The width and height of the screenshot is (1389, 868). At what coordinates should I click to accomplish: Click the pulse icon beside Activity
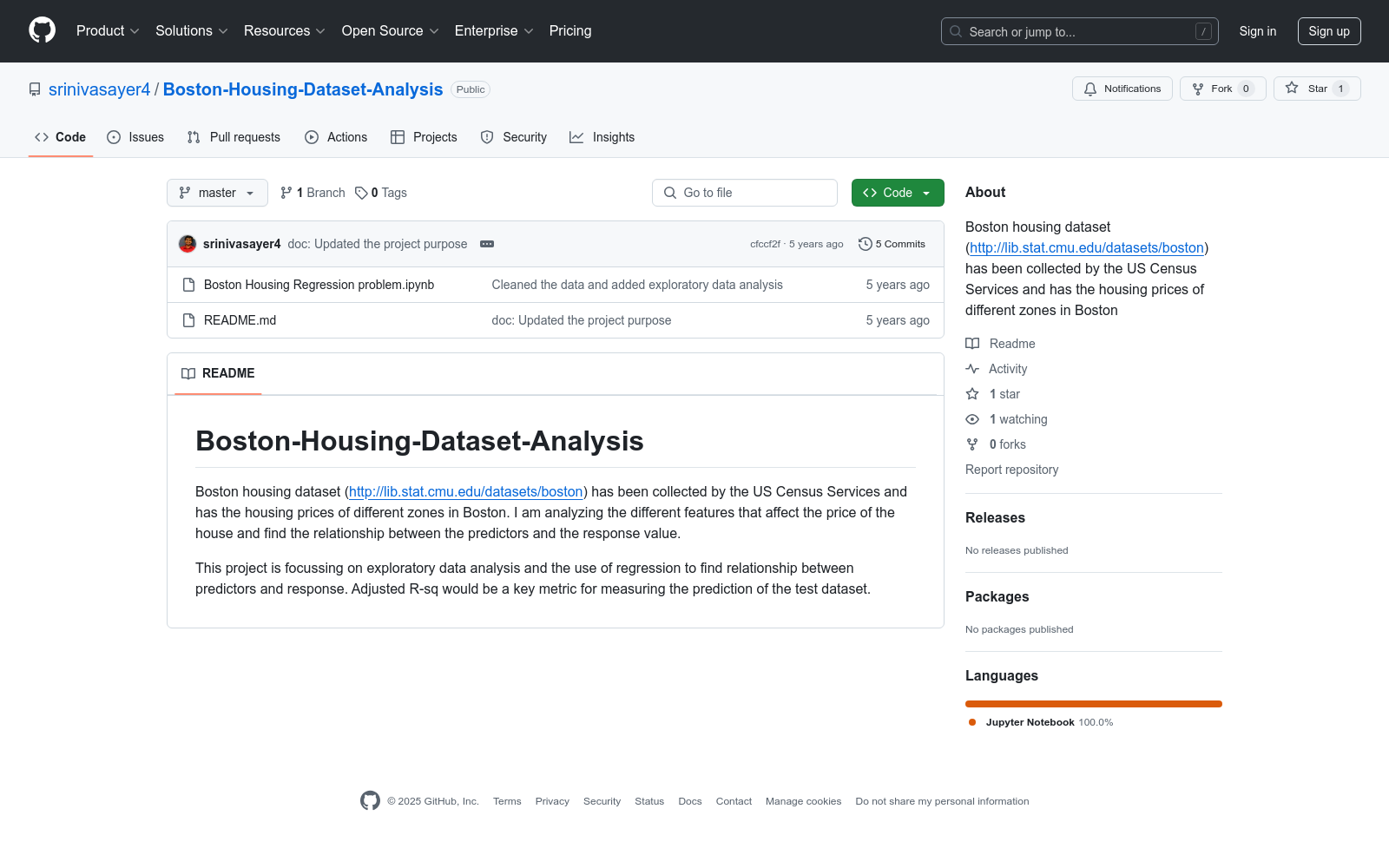(972, 369)
